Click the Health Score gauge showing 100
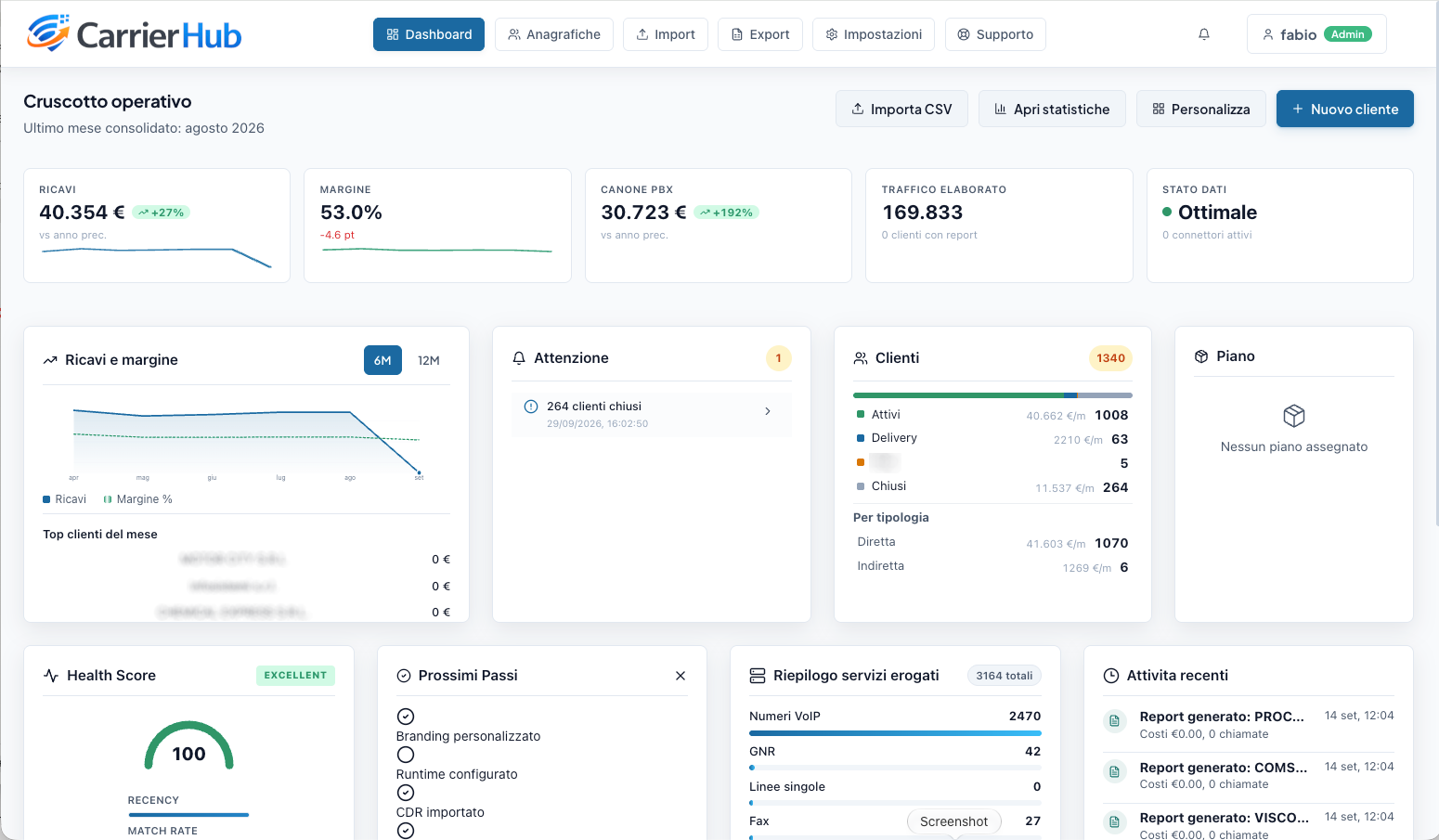Image resolution: width=1439 pixels, height=840 pixels. coord(188,745)
